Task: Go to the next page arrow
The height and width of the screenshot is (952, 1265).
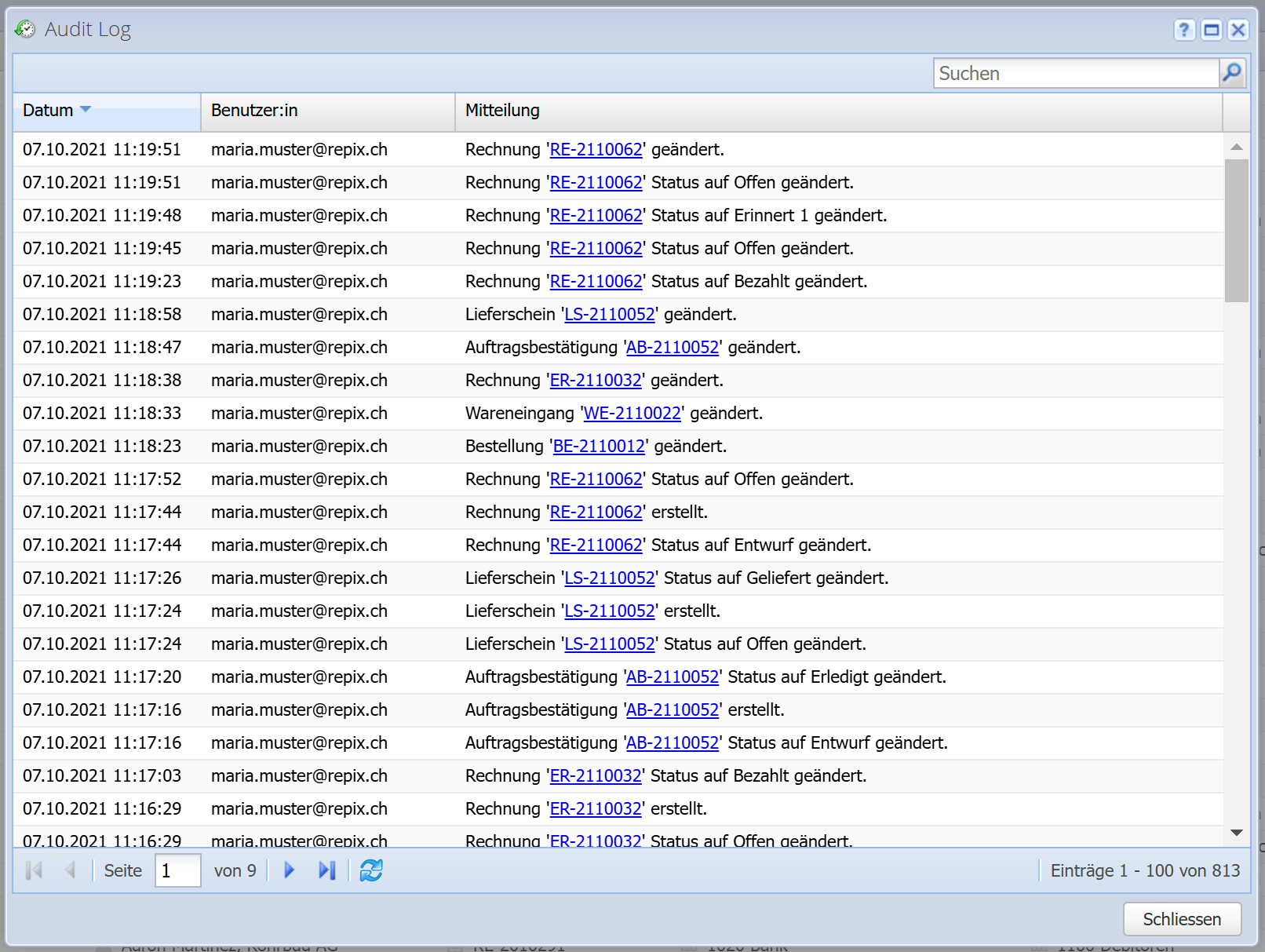Action: click(289, 870)
